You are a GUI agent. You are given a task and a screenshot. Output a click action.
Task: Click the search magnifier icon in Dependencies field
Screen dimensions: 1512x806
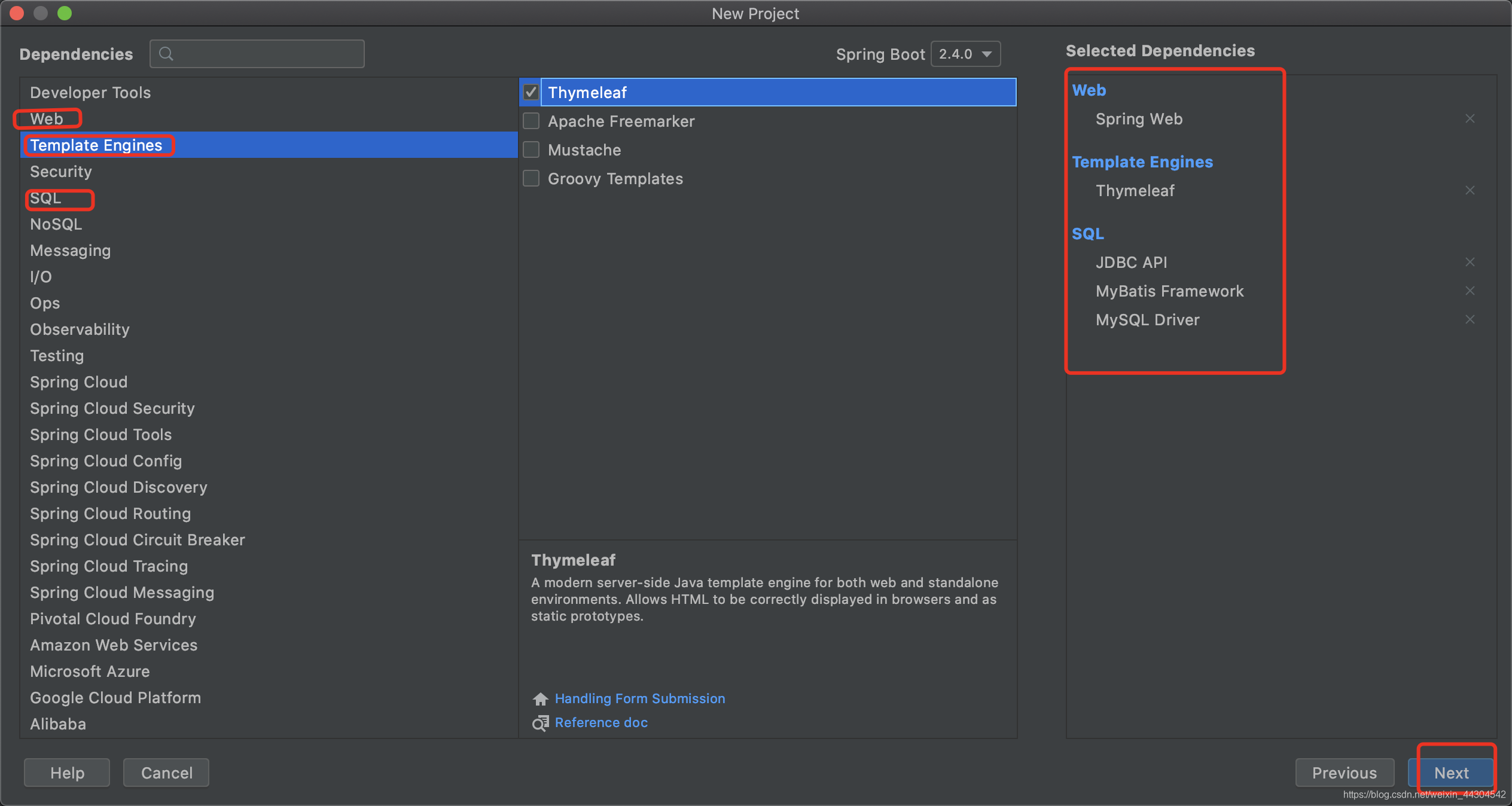point(166,54)
